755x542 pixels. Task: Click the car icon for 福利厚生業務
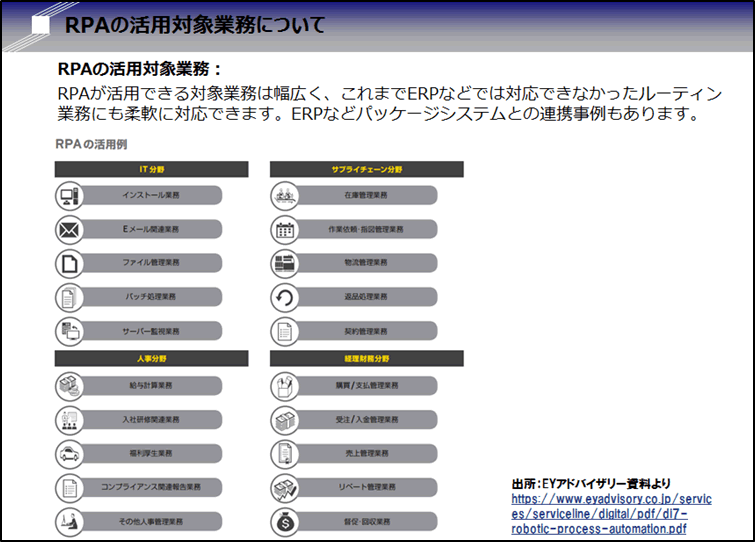(x=69, y=453)
